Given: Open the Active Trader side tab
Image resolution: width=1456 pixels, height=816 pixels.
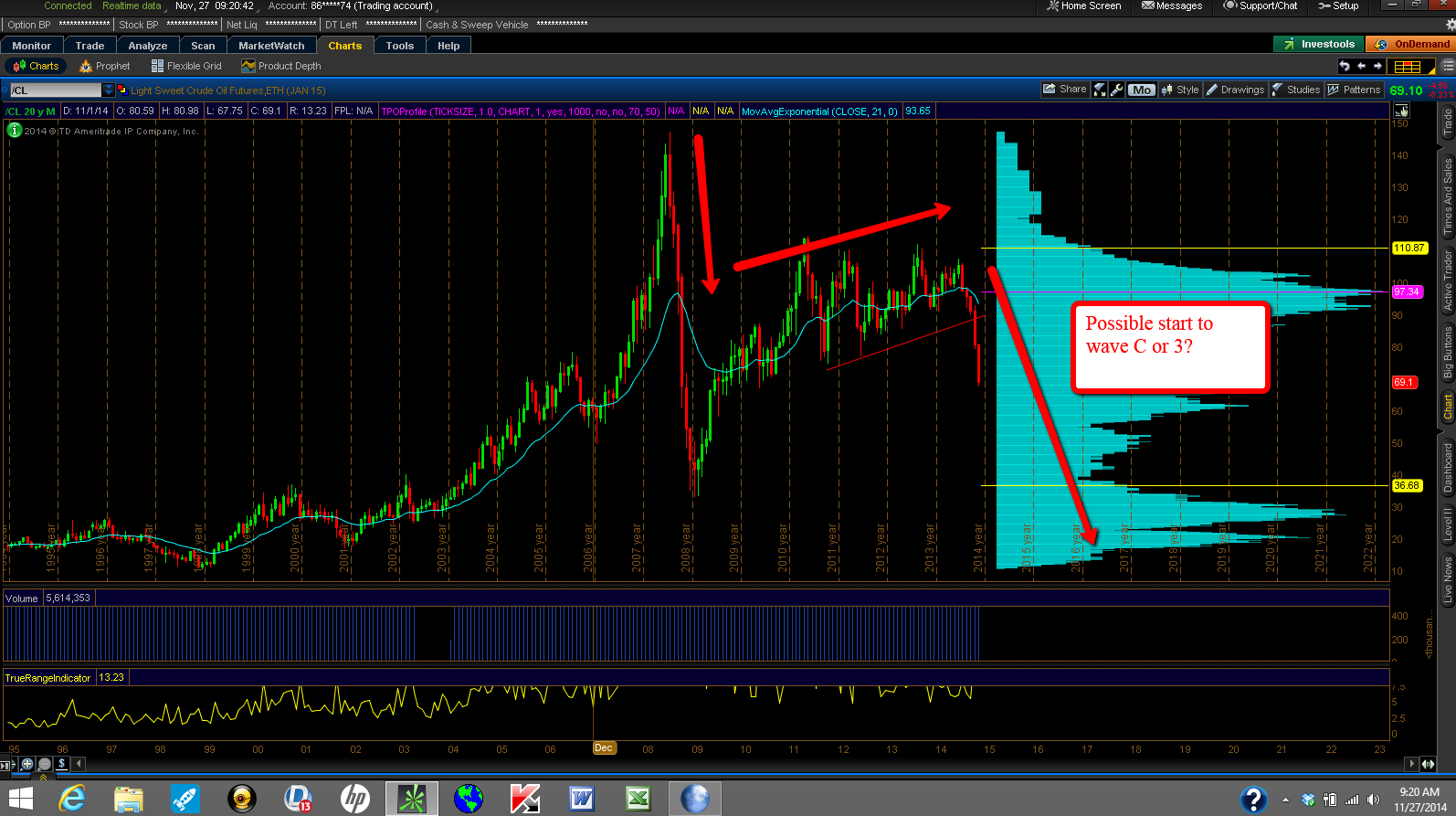Looking at the screenshot, I should [1447, 281].
